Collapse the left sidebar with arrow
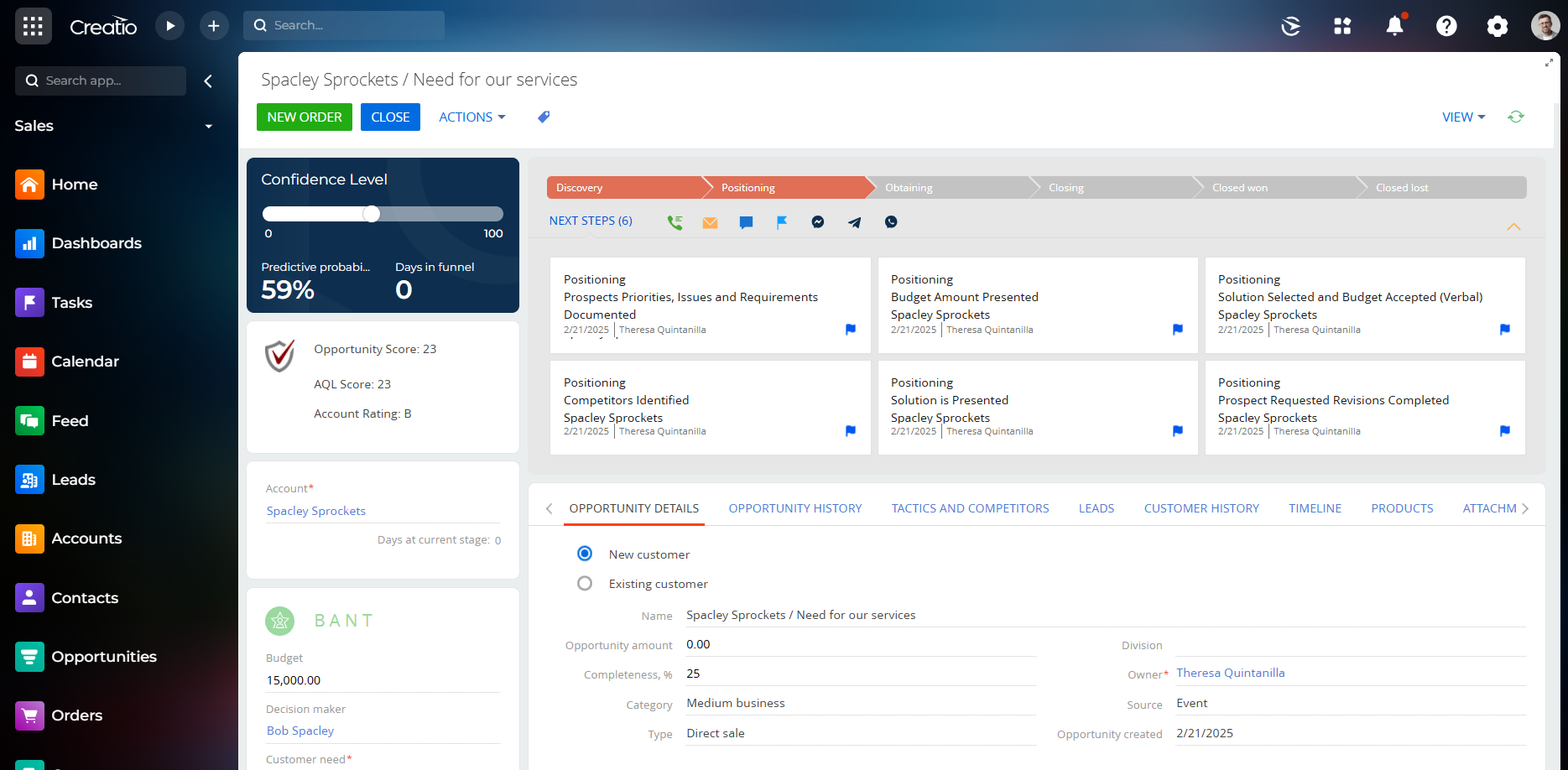 coord(208,81)
